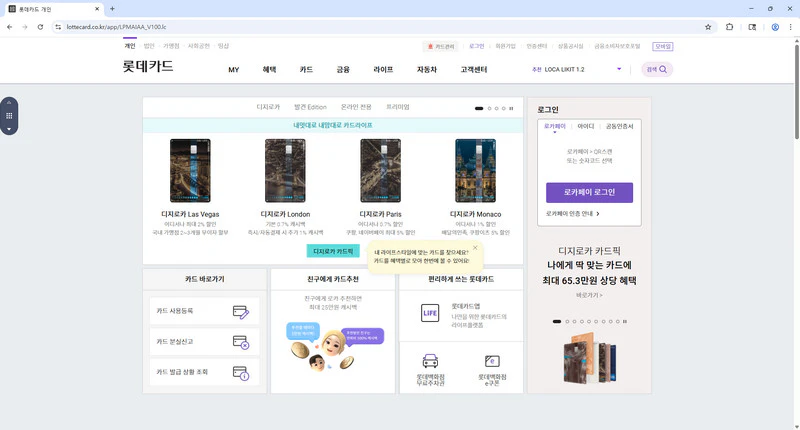Open the 카드 발급 상황 조회 card icon
800x430 pixels.
(x=240, y=373)
